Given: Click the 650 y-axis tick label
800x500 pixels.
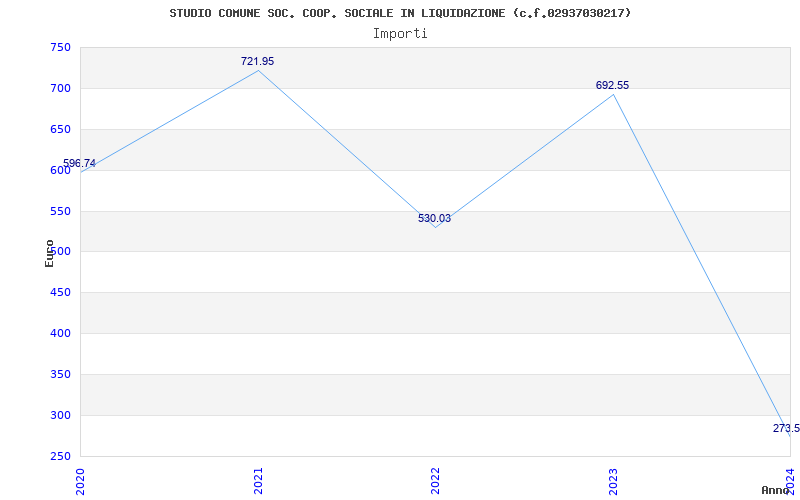Looking at the screenshot, I should (60, 130).
